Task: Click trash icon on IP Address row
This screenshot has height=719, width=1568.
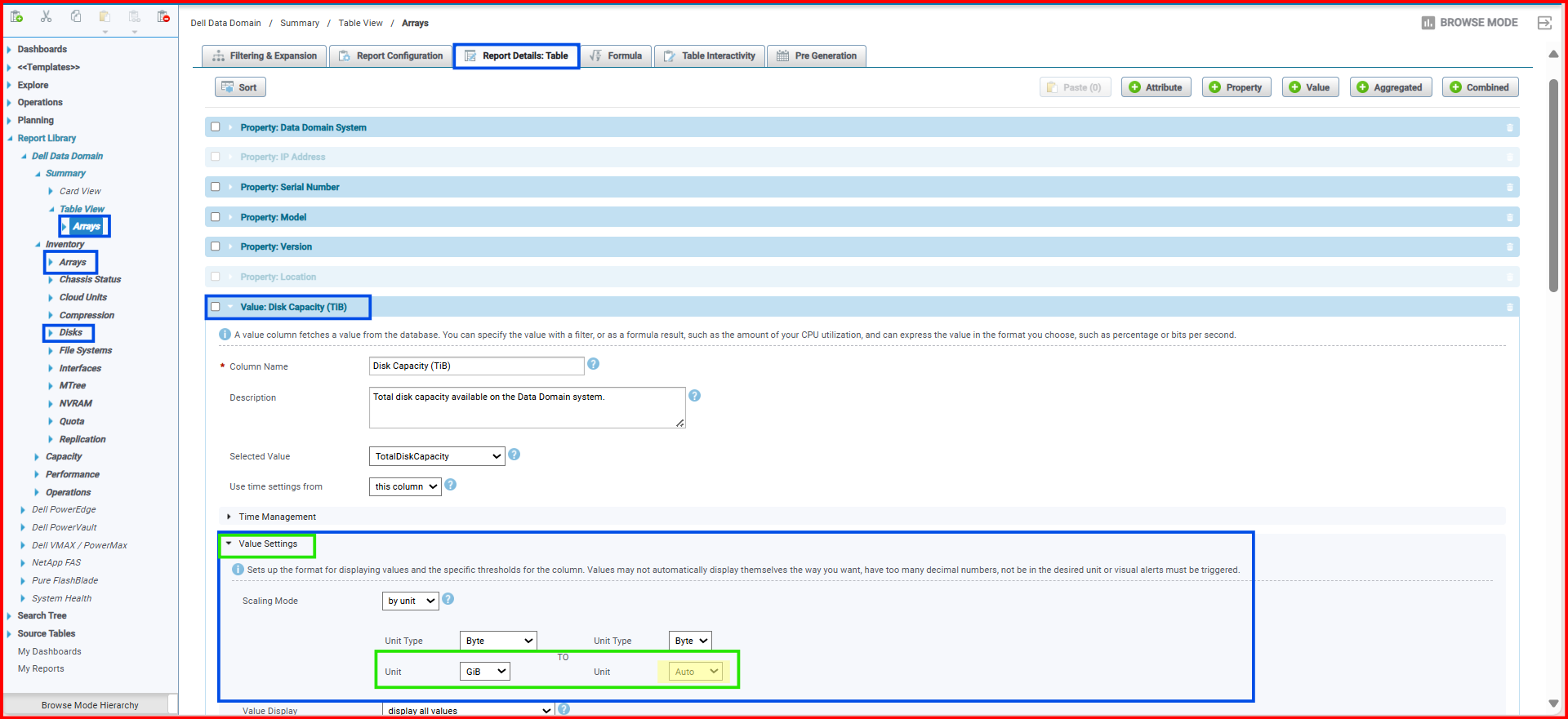Action: coord(1509,157)
